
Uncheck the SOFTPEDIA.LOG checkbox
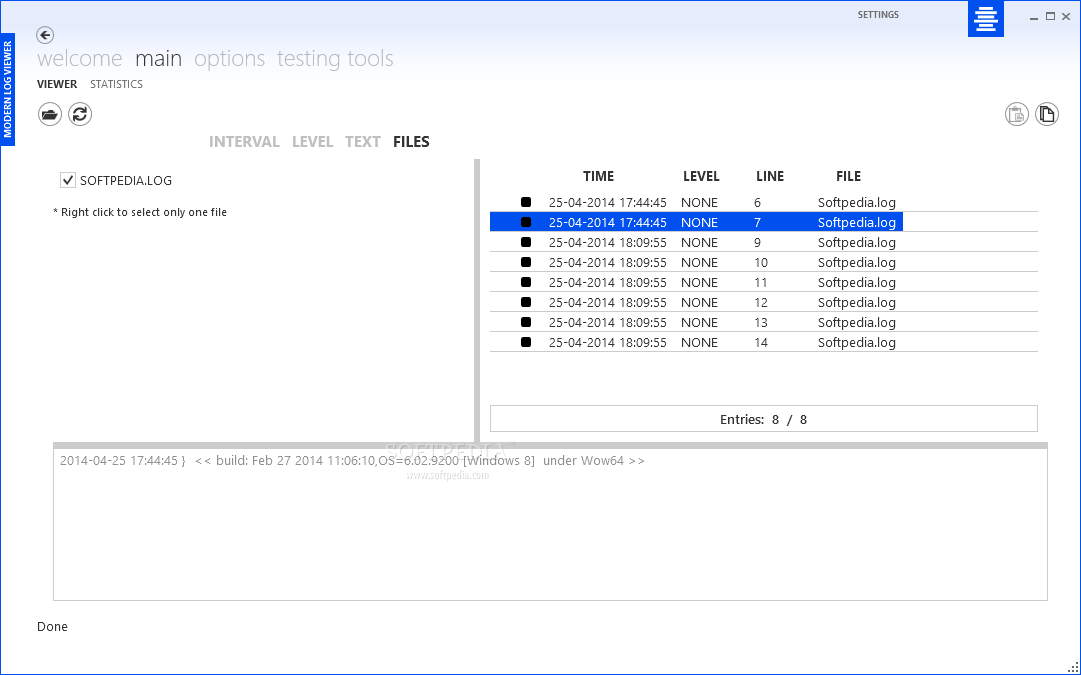coord(68,180)
